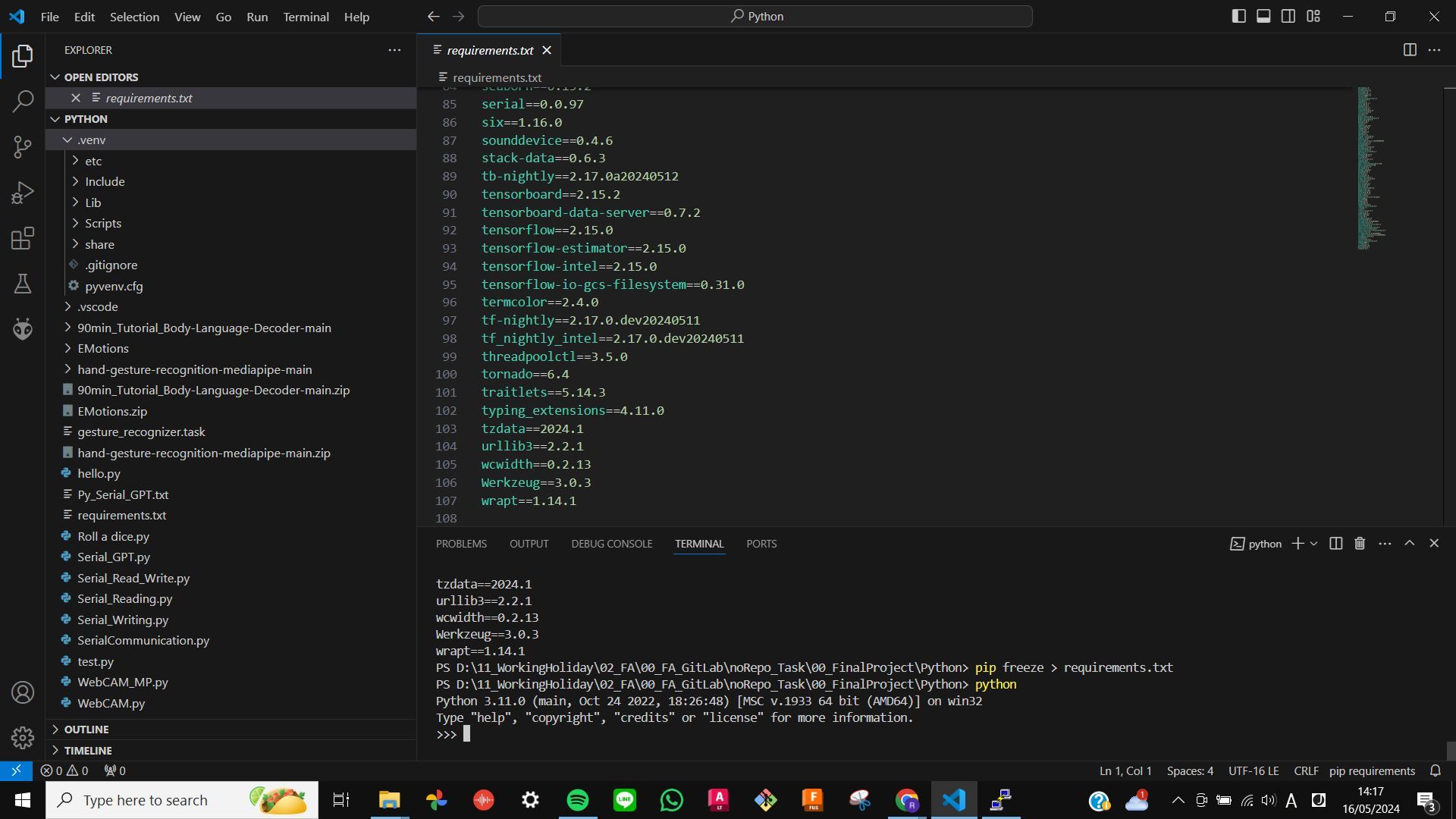Open the Manage gear in activity bar
This screenshot has height=819, width=1456.
pyautogui.click(x=23, y=737)
